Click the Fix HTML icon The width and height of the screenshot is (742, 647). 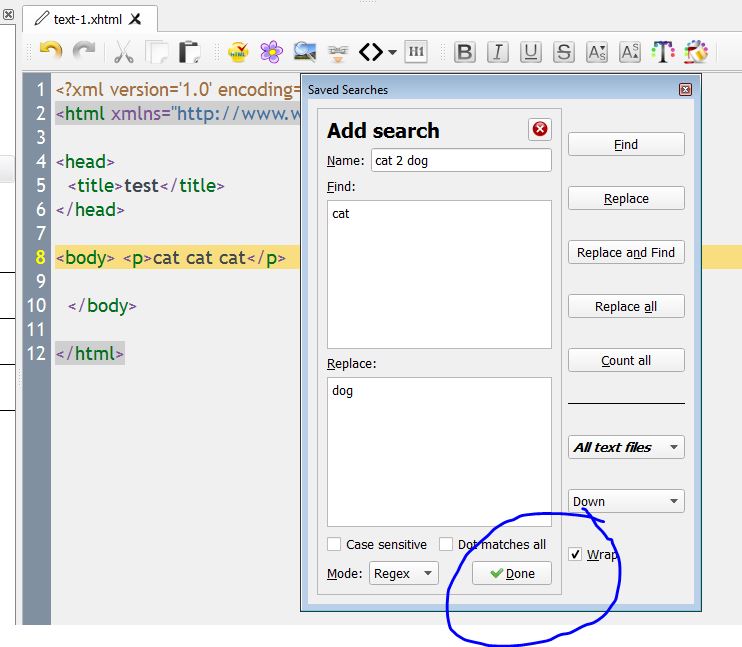pos(238,52)
